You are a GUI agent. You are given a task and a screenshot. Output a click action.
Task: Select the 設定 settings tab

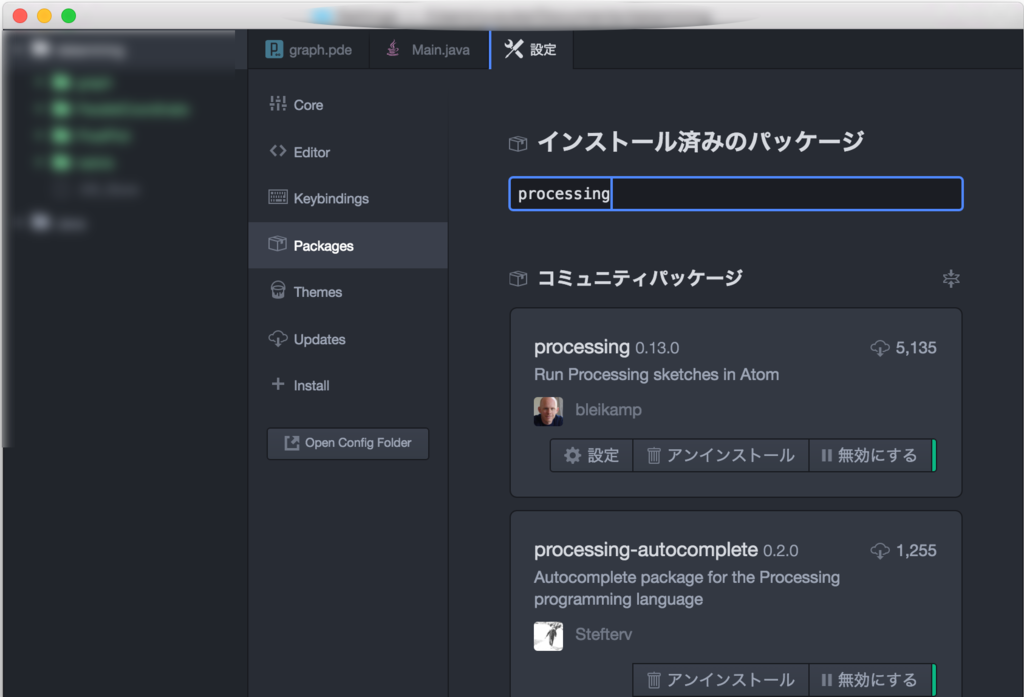531,50
